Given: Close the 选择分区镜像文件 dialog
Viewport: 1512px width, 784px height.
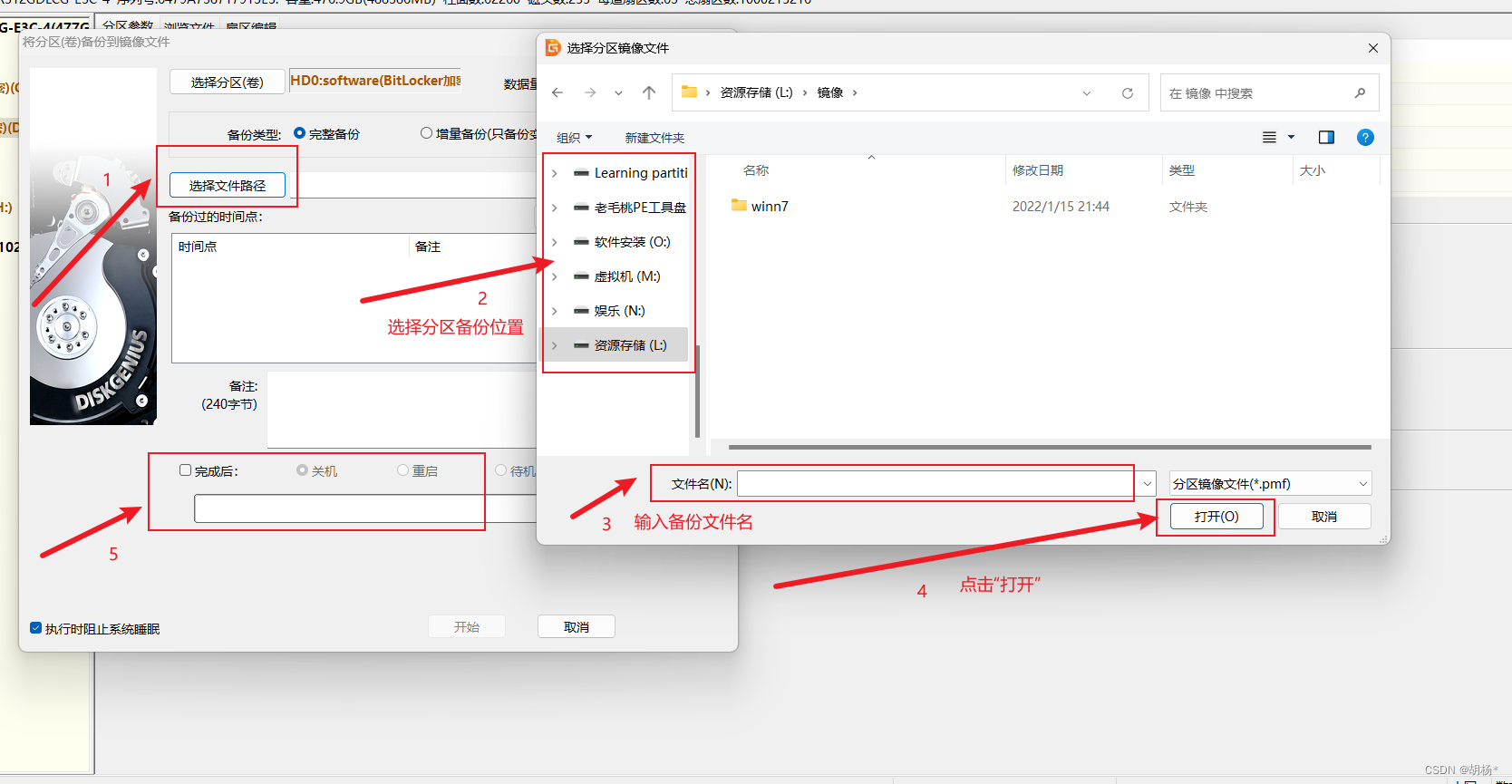Looking at the screenshot, I should 1373,48.
